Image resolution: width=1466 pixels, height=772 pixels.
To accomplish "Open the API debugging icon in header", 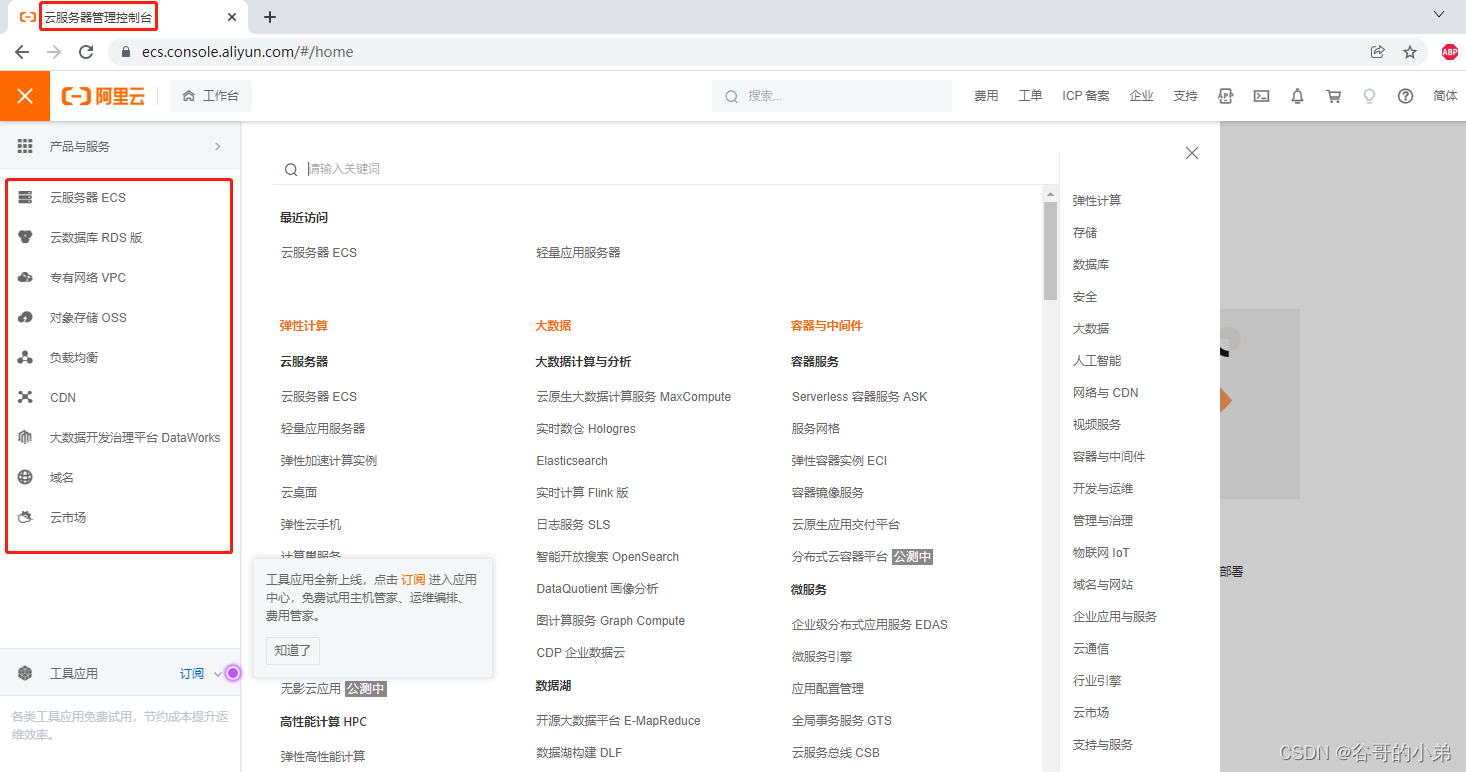I will coord(1226,96).
